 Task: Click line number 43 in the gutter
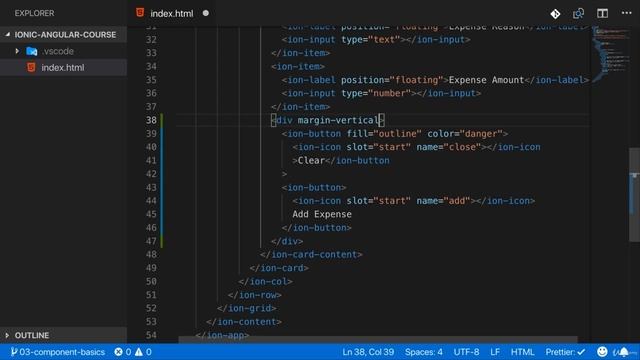point(151,187)
